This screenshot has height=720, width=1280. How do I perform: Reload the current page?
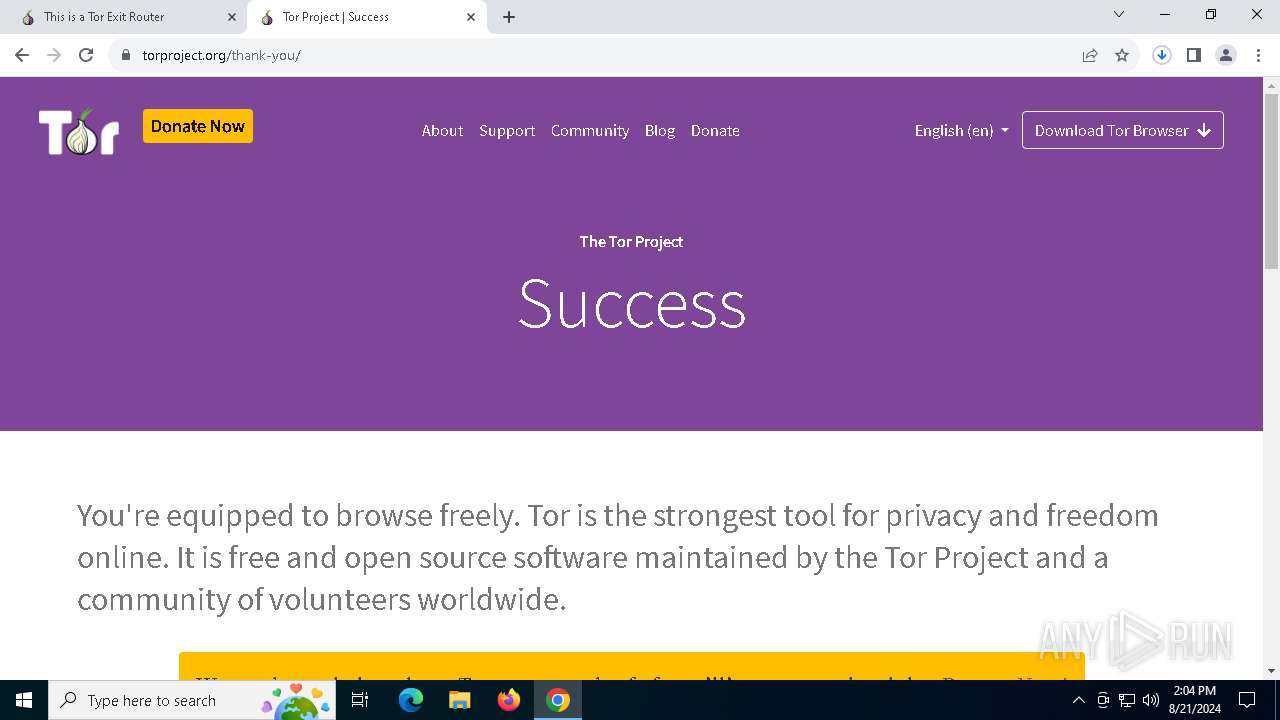pos(86,55)
